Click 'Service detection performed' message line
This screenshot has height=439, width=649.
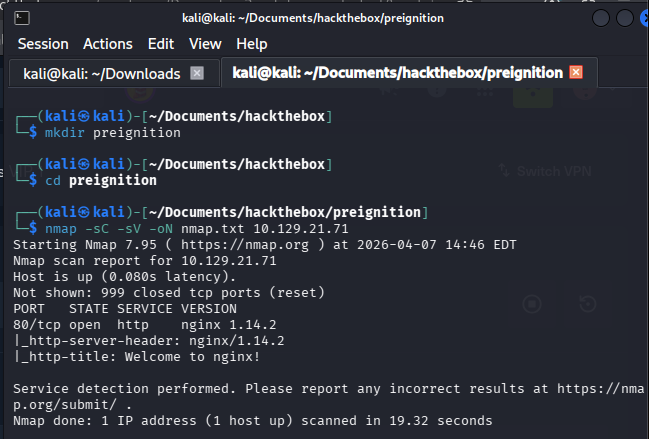pos(329,389)
